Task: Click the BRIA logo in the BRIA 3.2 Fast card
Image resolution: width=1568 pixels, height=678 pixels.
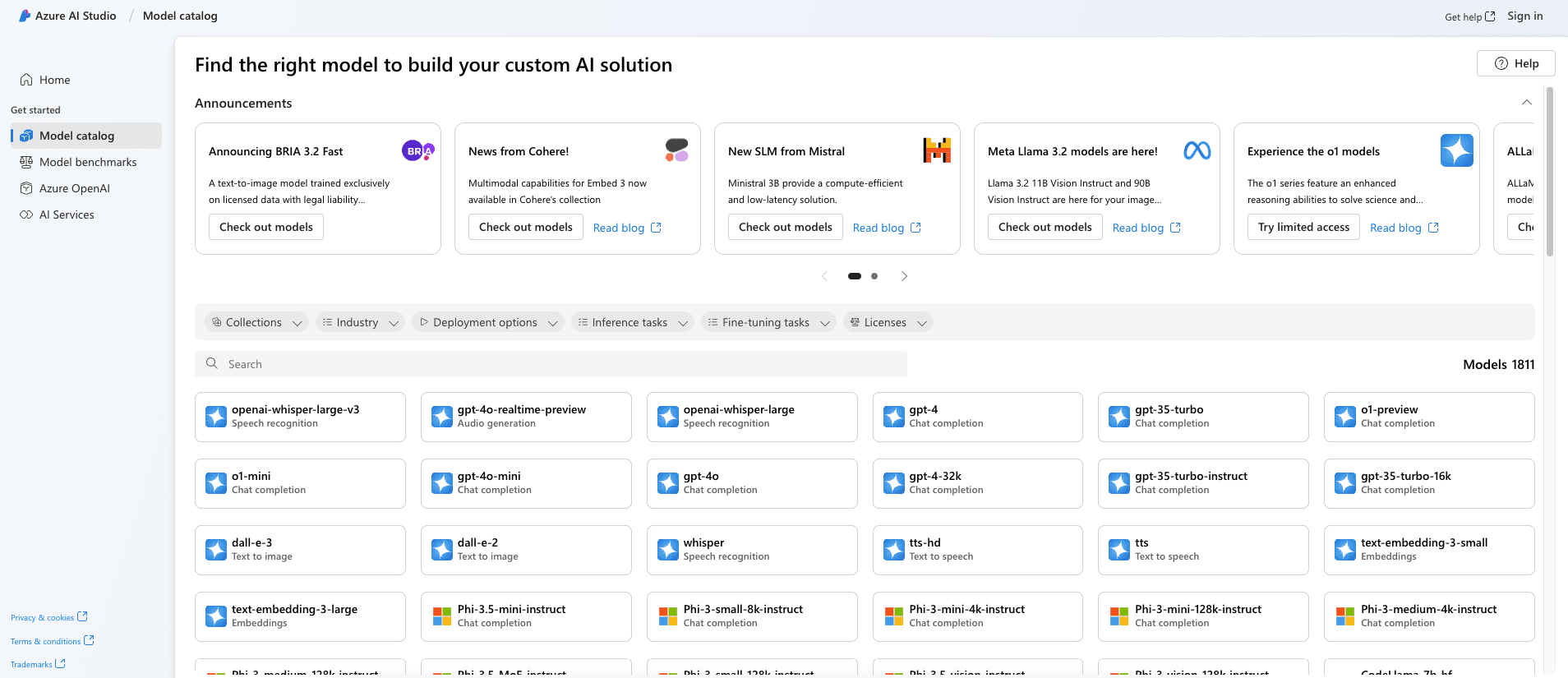Action: (417, 150)
